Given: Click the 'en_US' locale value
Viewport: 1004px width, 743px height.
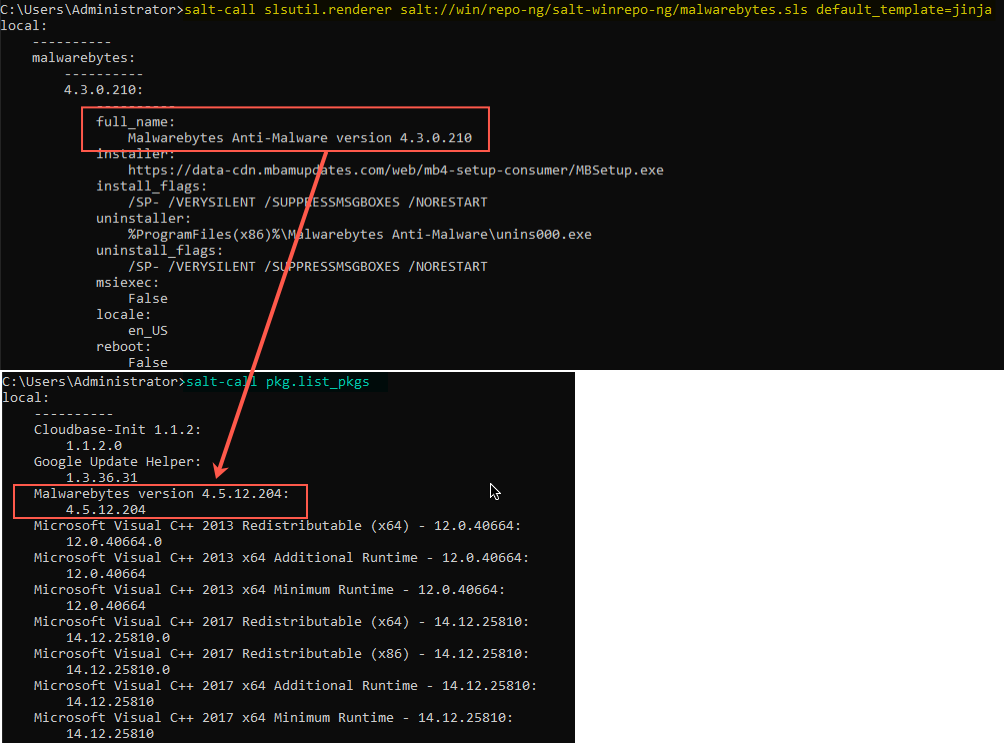Looking at the screenshot, I should [x=147, y=331].
